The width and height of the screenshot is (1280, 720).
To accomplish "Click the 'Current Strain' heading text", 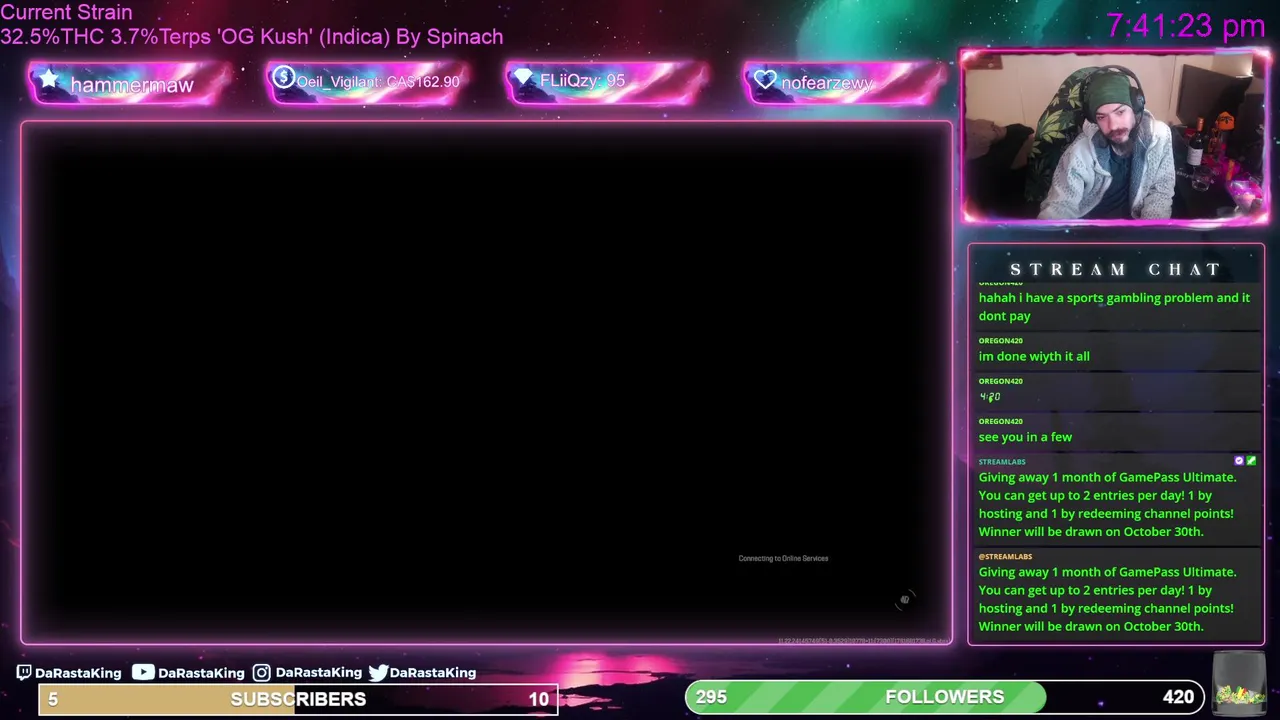I will 66,12.
